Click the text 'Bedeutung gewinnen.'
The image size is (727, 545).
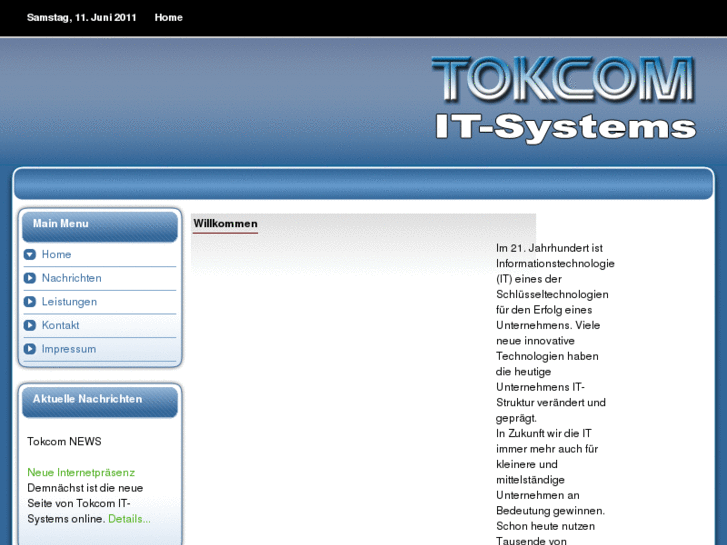(550, 511)
